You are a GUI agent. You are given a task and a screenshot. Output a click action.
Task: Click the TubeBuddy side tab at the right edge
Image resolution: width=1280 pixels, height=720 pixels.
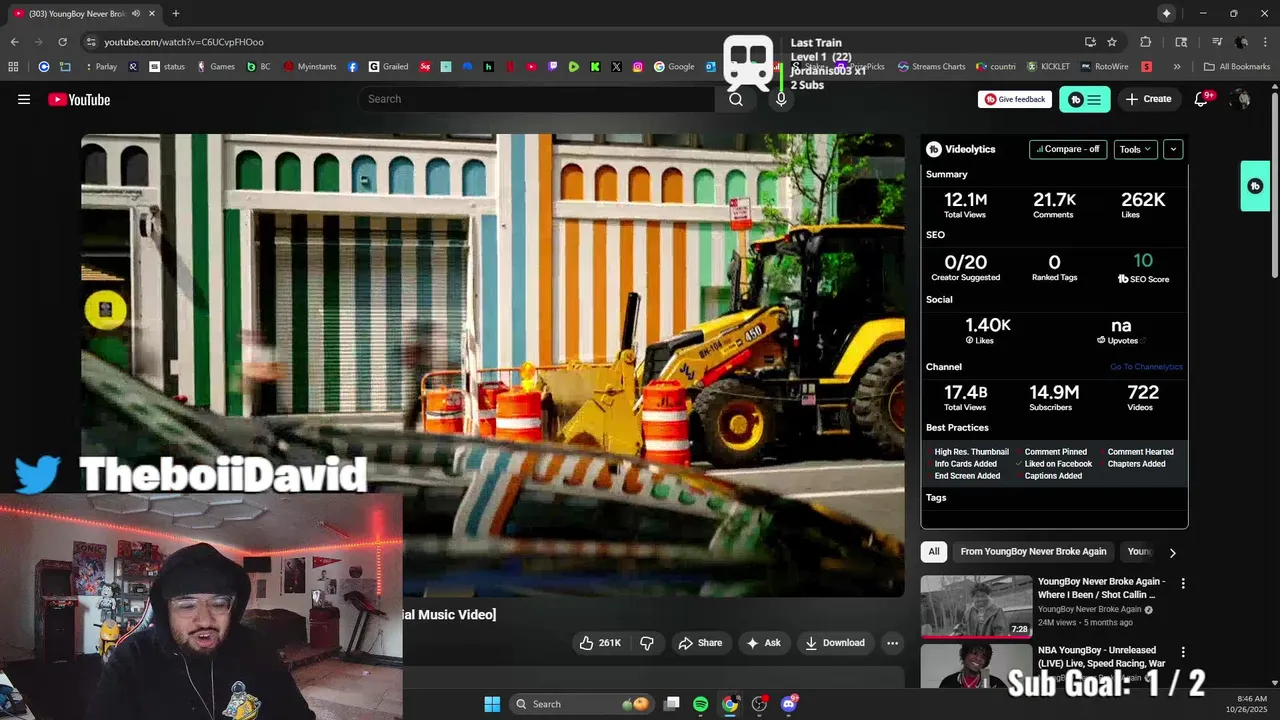point(1255,186)
